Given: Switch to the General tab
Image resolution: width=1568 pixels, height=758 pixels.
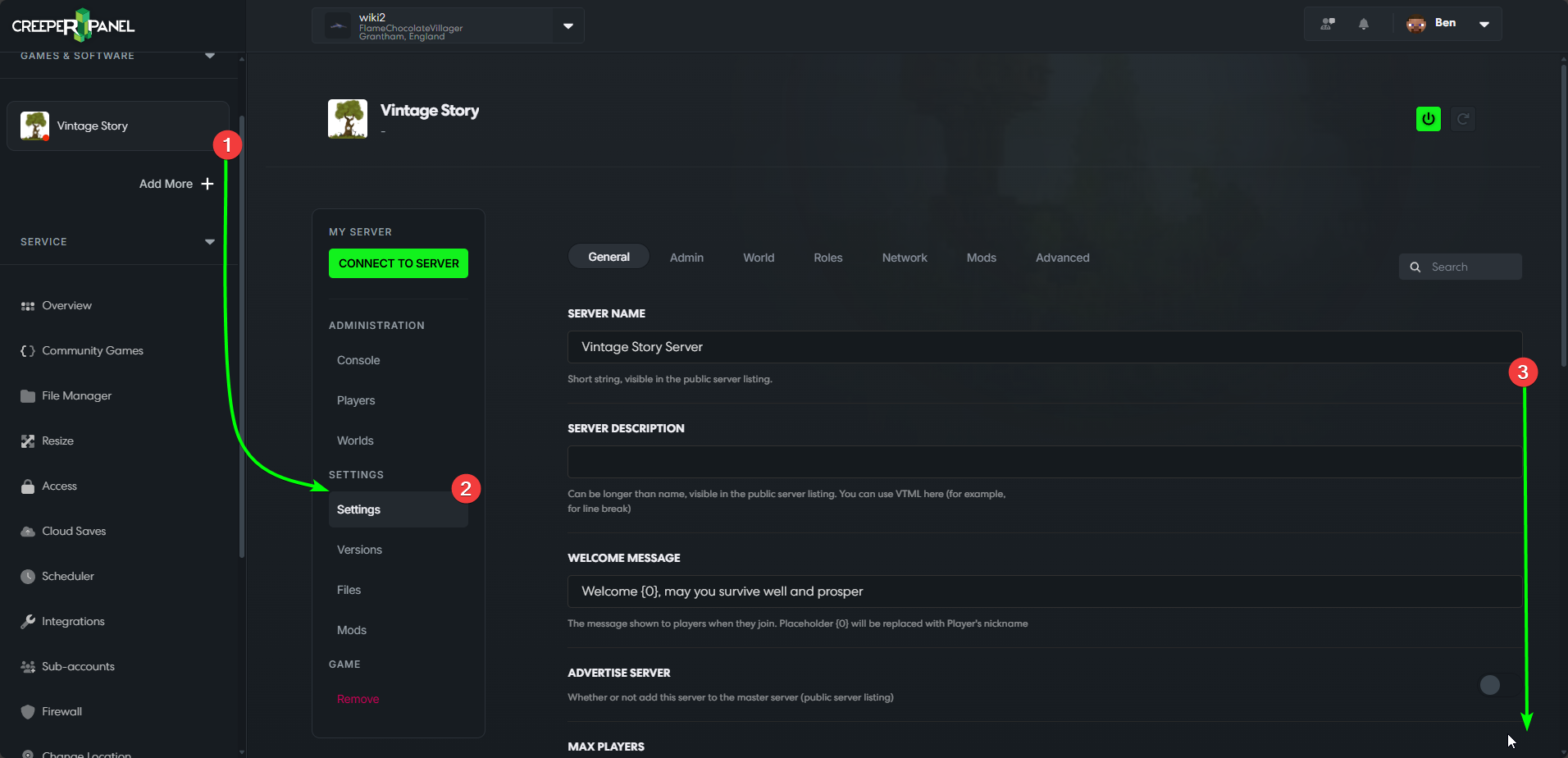Looking at the screenshot, I should 609,257.
